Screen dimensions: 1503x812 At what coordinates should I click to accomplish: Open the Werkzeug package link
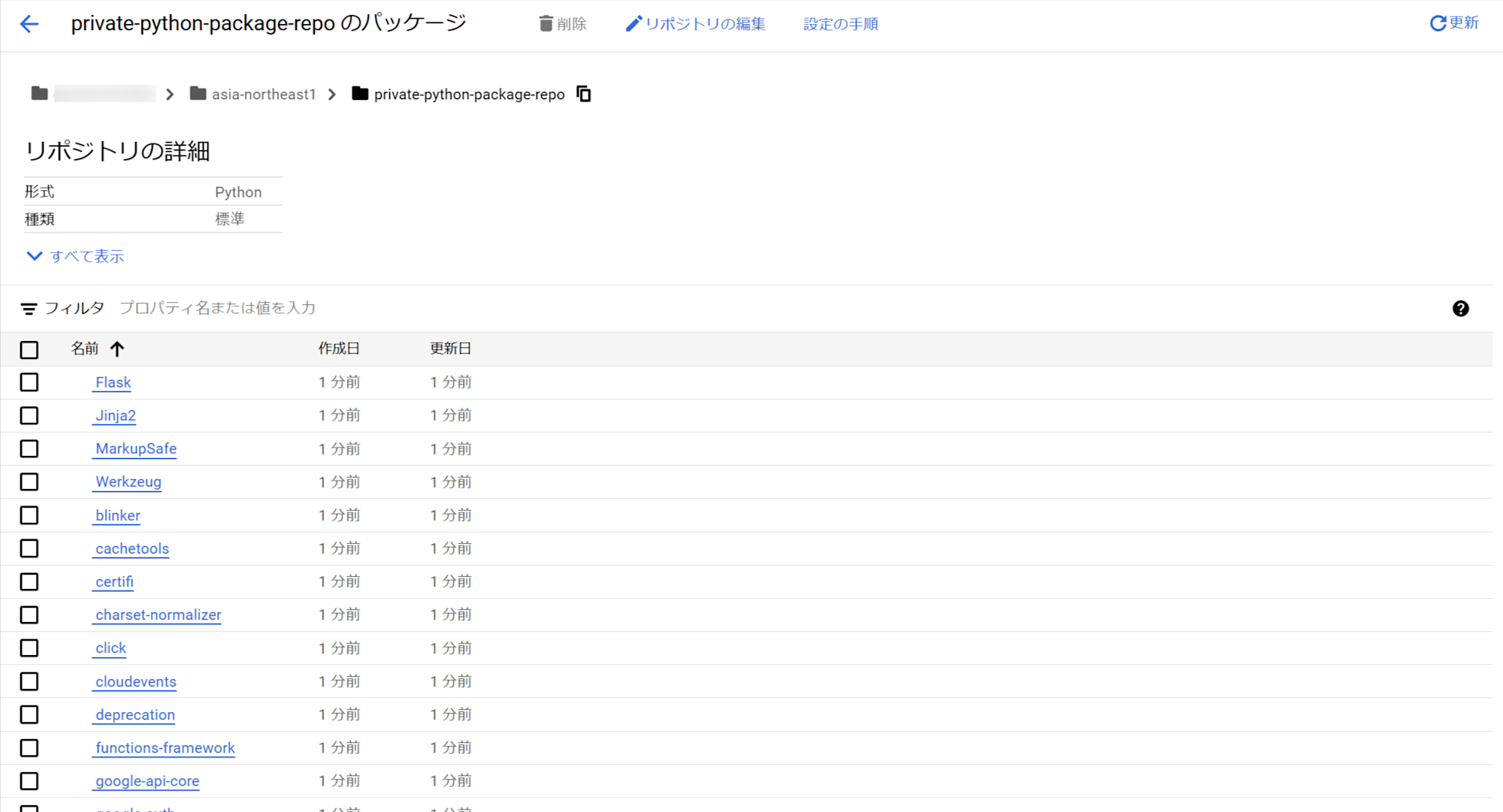pos(129,481)
